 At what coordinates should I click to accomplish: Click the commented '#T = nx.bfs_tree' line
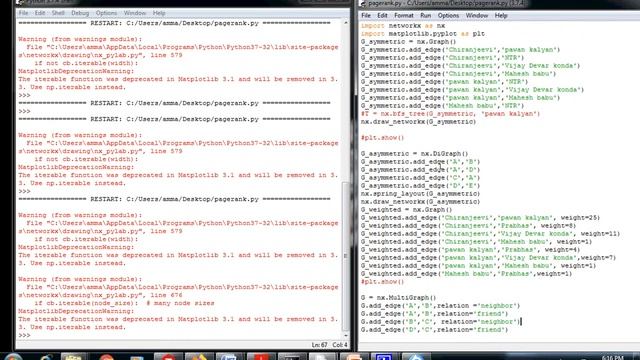[450, 114]
